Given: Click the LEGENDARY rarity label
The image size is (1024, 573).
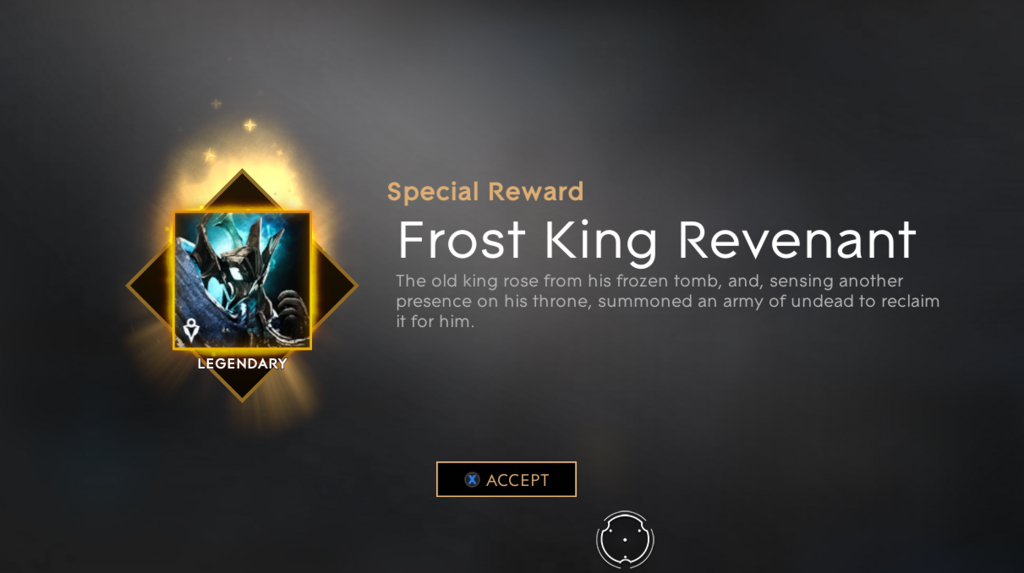Looking at the screenshot, I should [x=242, y=364].
